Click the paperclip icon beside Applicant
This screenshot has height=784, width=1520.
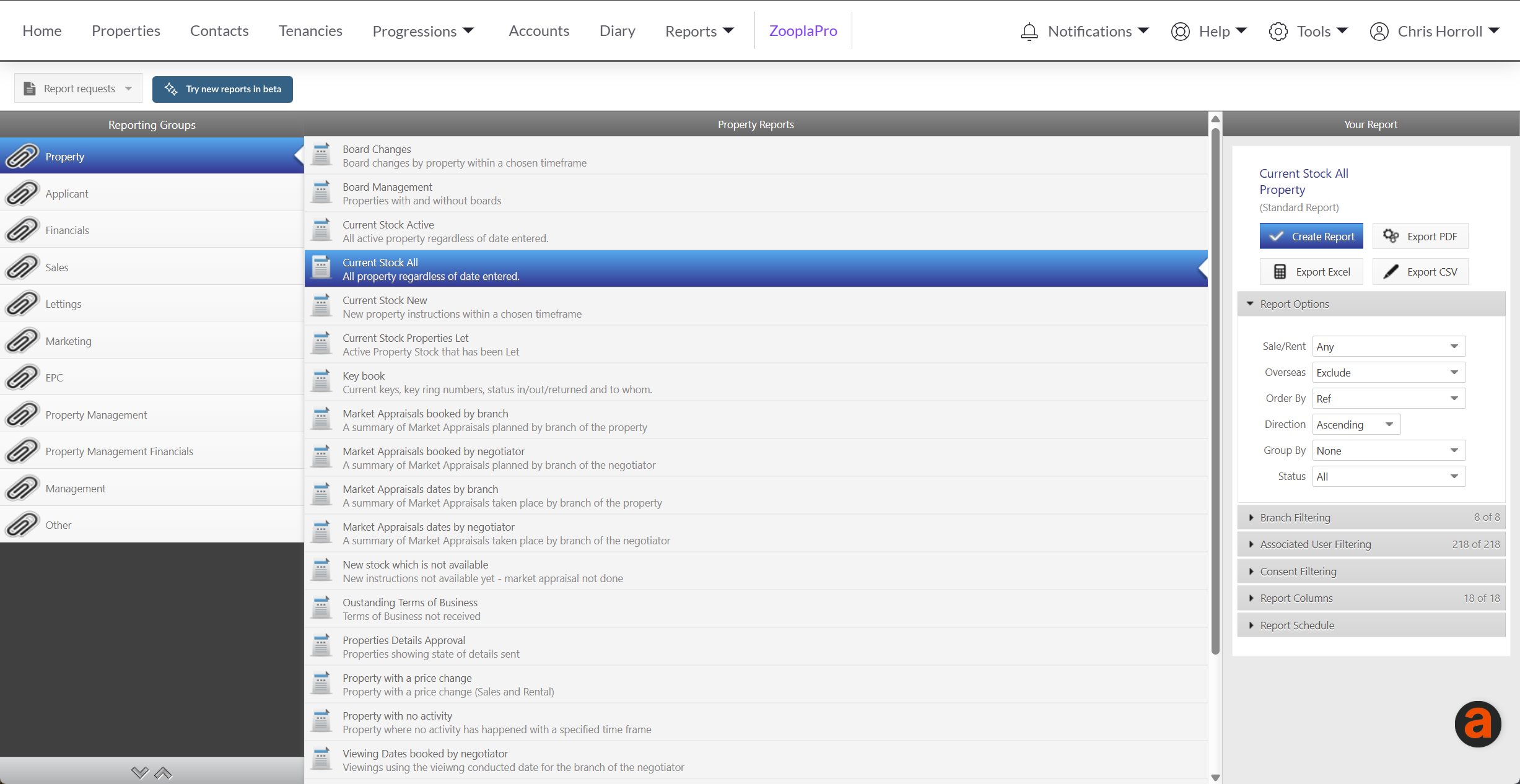point(22,193)
